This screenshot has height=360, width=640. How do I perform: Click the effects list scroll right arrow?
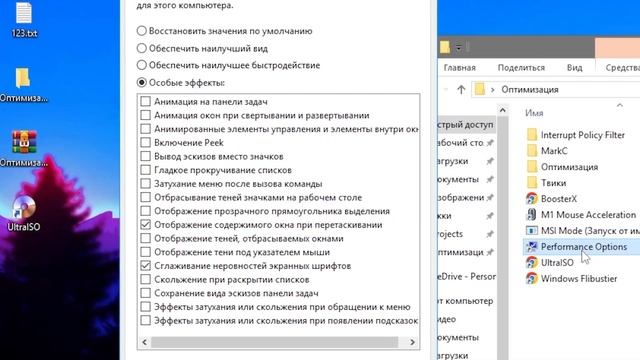[x=412, y=342]
